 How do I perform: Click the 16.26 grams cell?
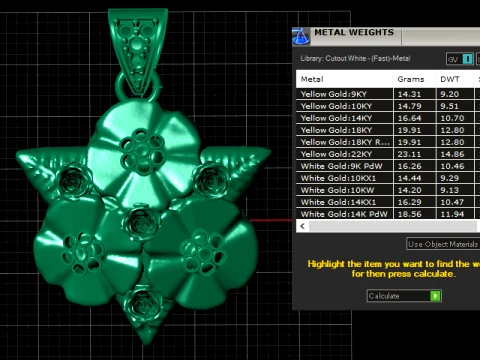[414, 166]
